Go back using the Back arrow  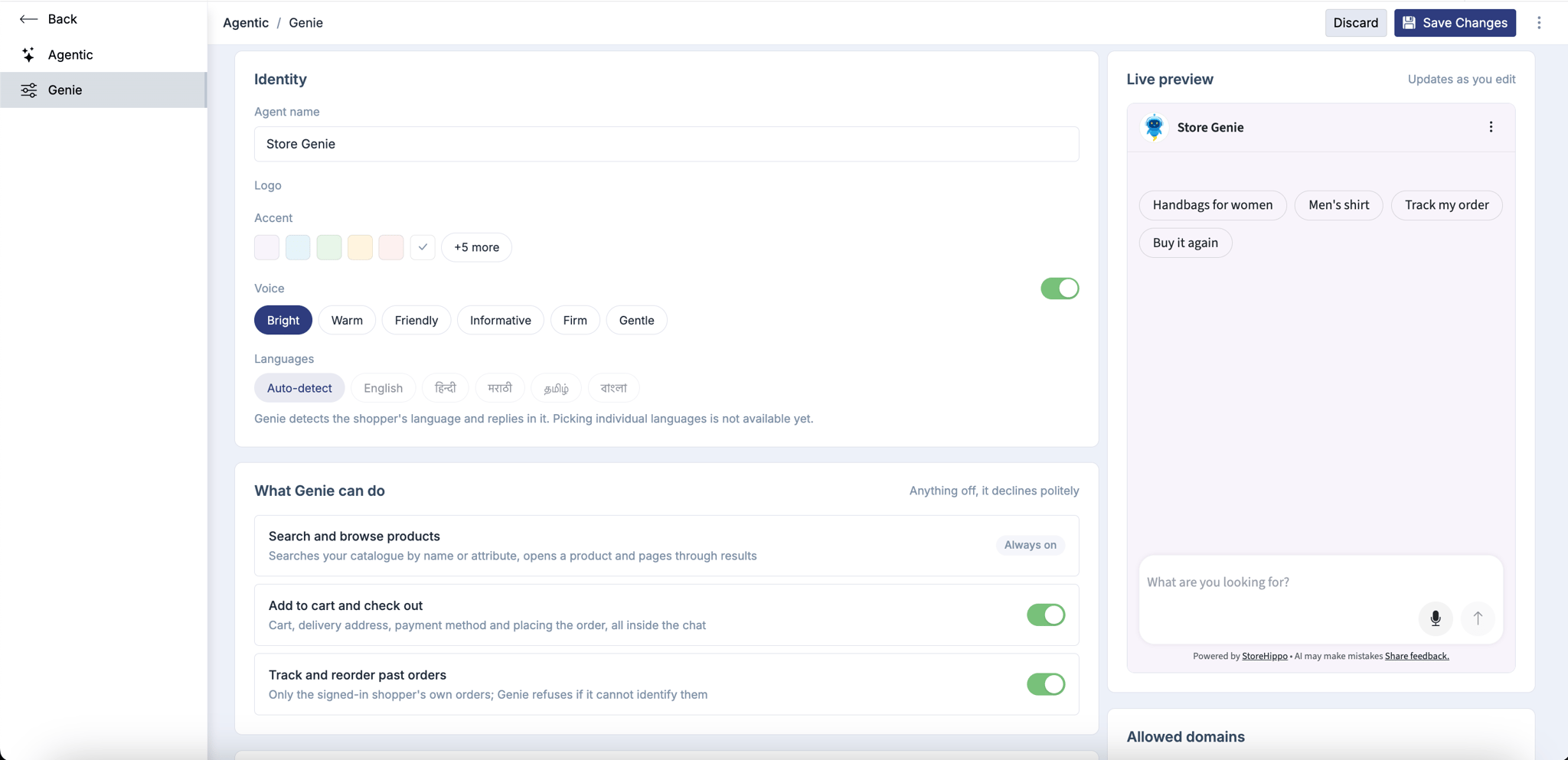pos(47,19)
